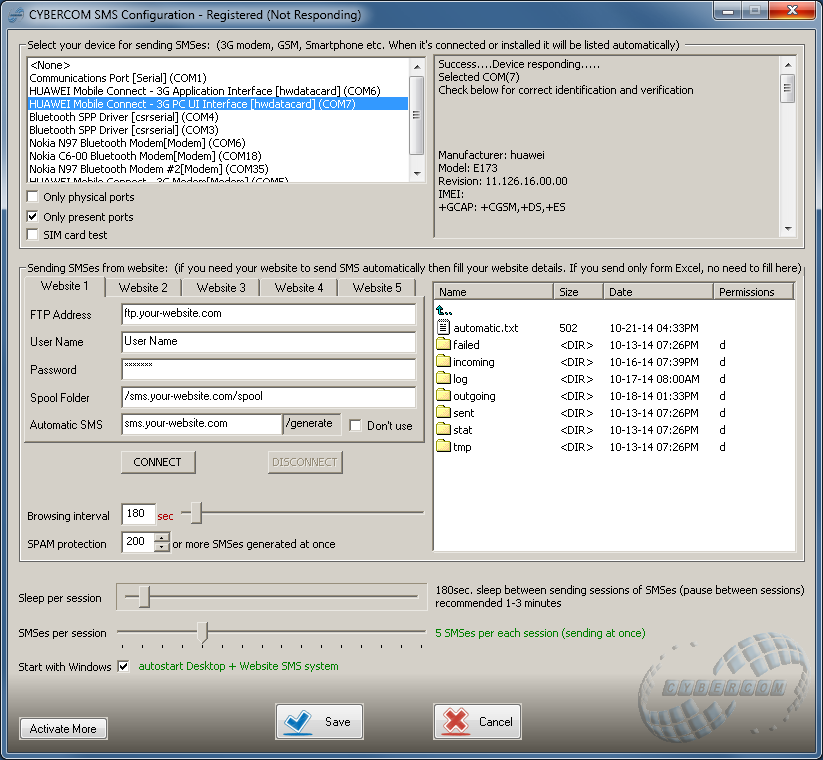The width and height of the screenshot is (823, 760).
Task: Click Browsing interval seconds field
Action: [x=139, y=514]
